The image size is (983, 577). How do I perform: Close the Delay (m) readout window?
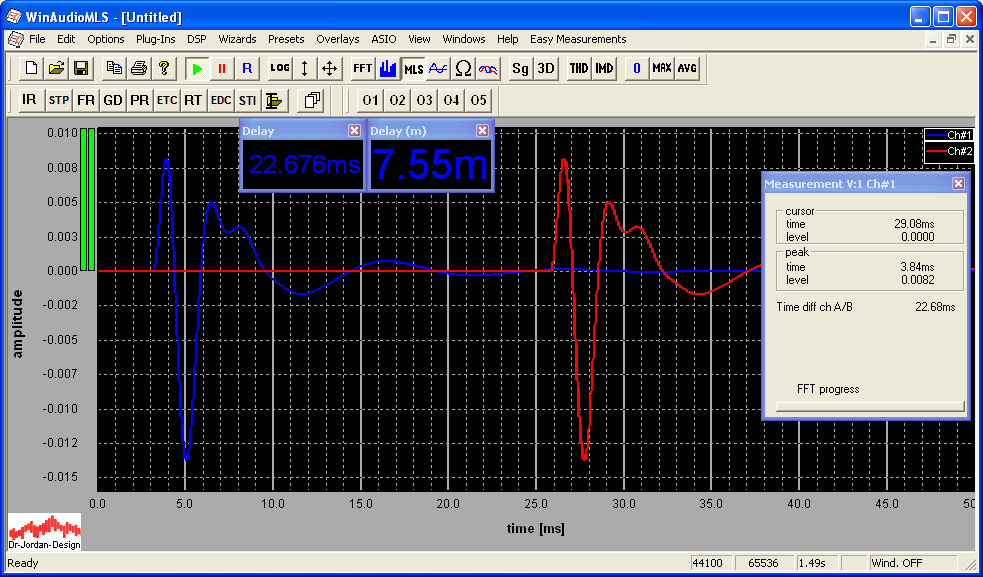(483, 130)
